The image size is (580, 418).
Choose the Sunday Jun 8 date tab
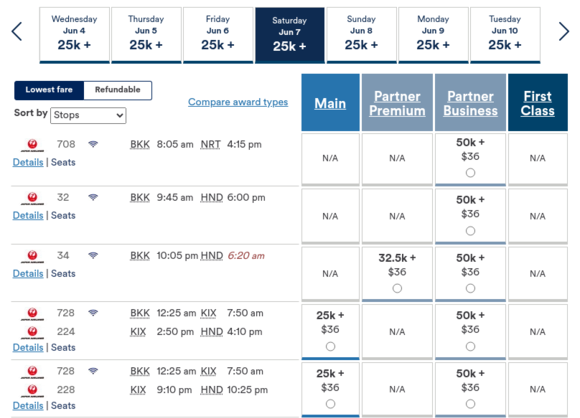[x=361, y=35]
